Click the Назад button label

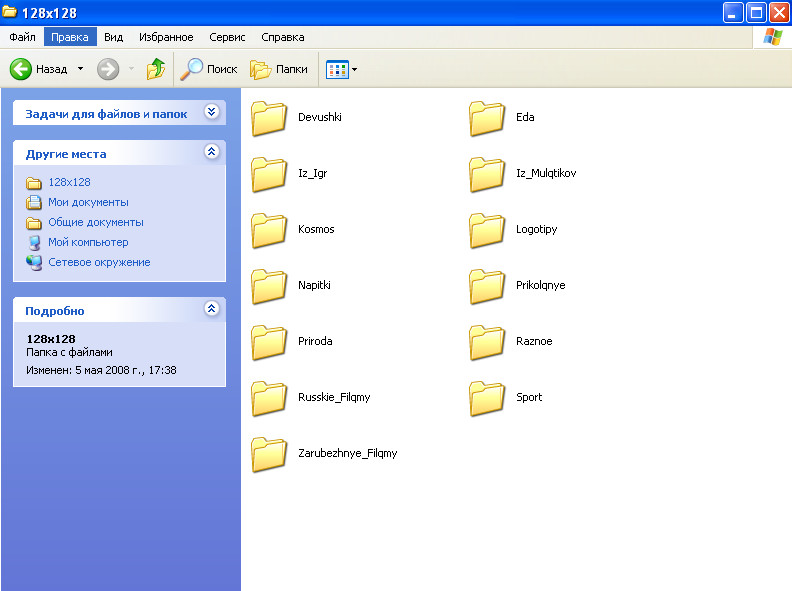pyautogui.click(x=52, y=69)
